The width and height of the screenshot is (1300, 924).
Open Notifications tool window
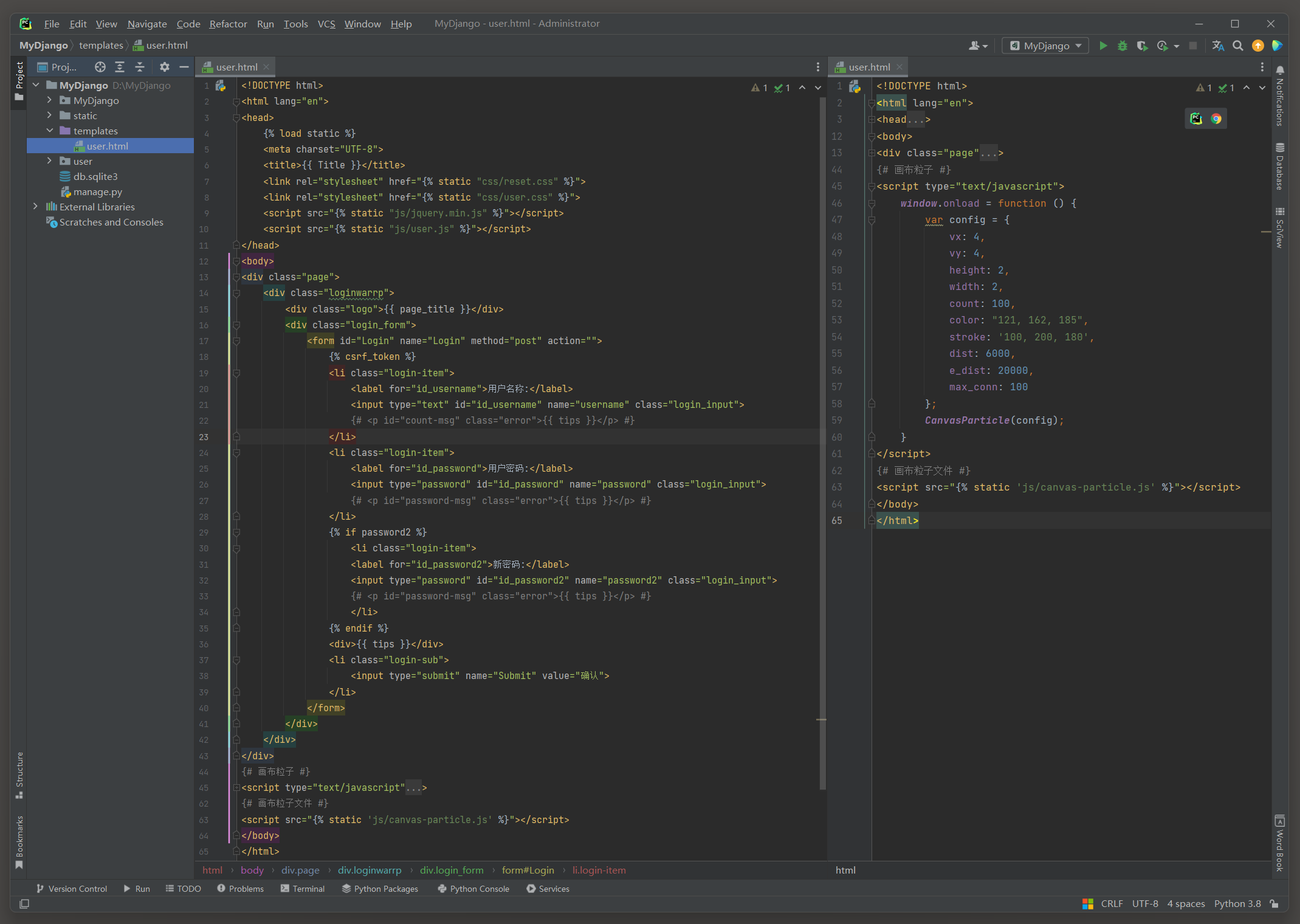[1279, 96]
